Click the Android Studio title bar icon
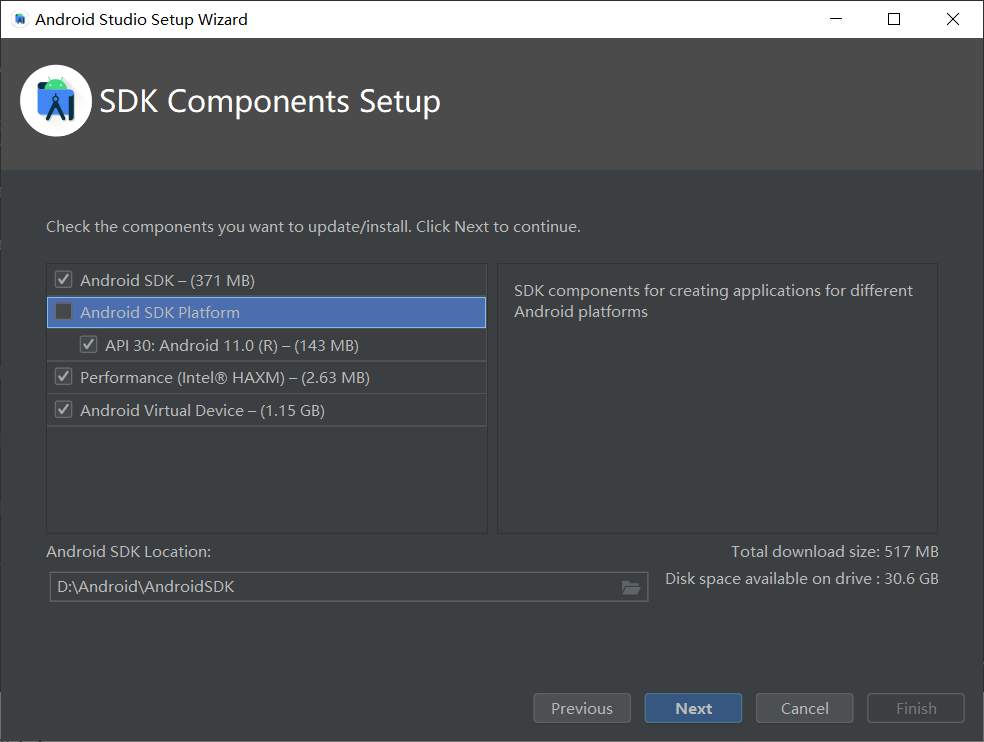This screenshot has height=742, width=984. pyautogui.click(x=19, y=19)
